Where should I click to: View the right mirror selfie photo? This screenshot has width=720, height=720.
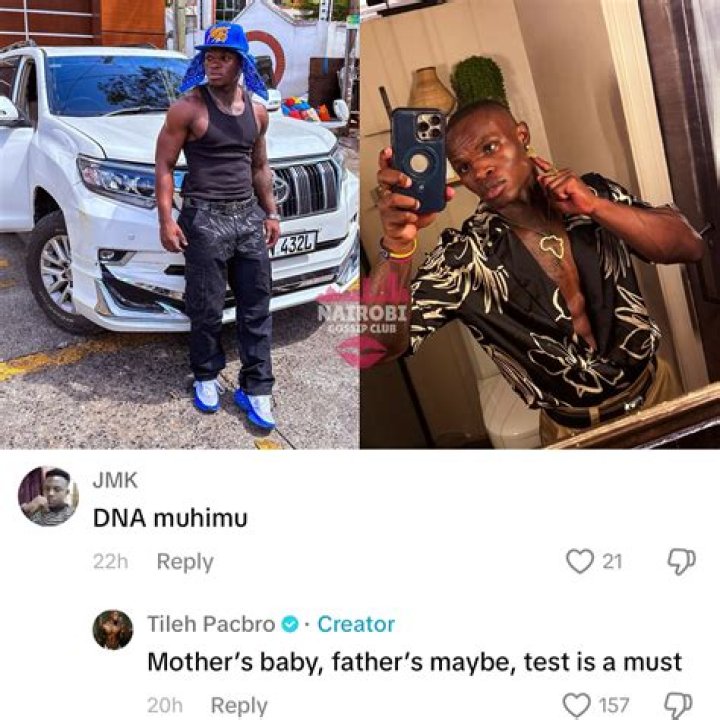click(540, 224)
